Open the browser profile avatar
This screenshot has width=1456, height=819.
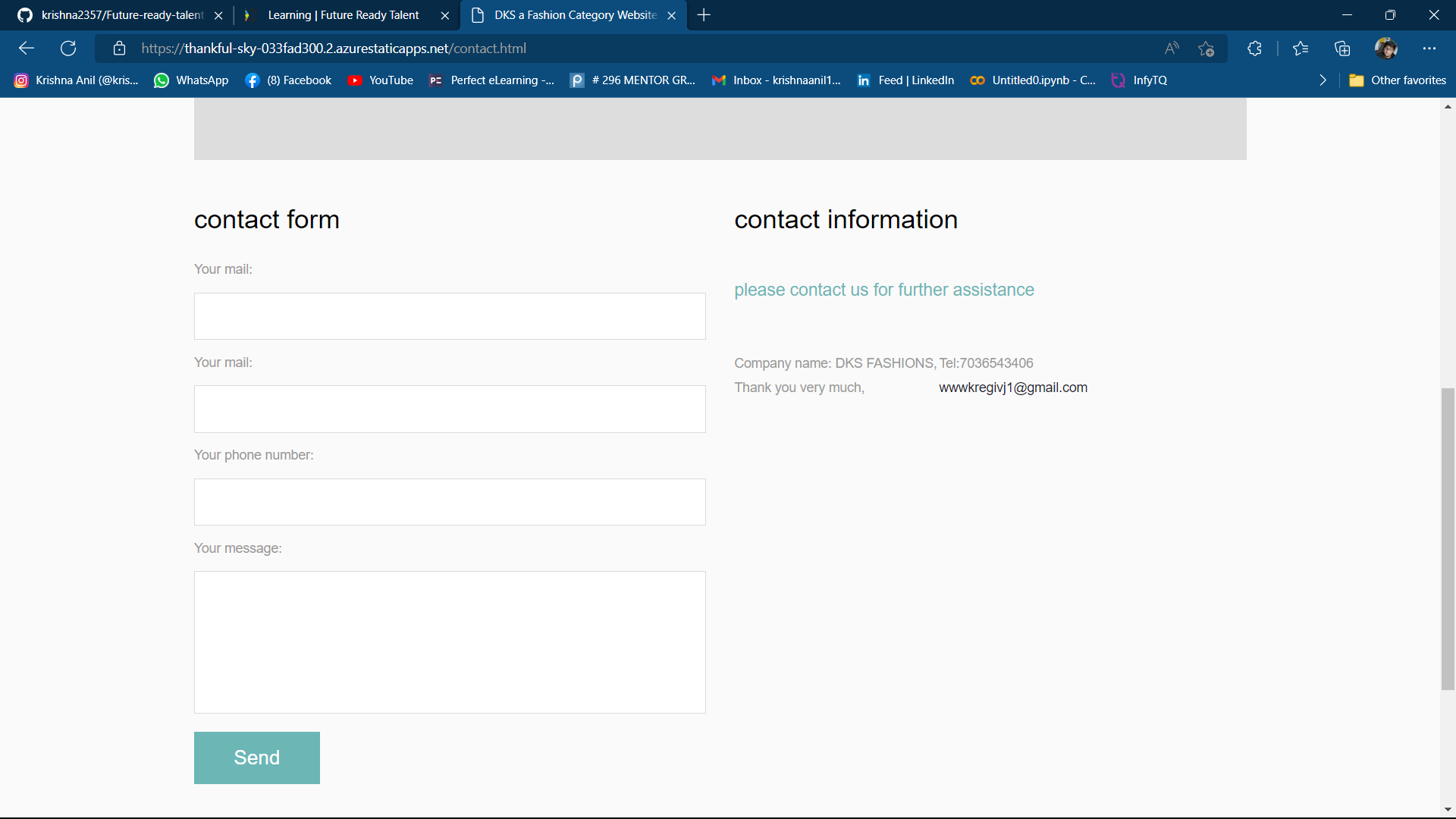pos(1385,48)
